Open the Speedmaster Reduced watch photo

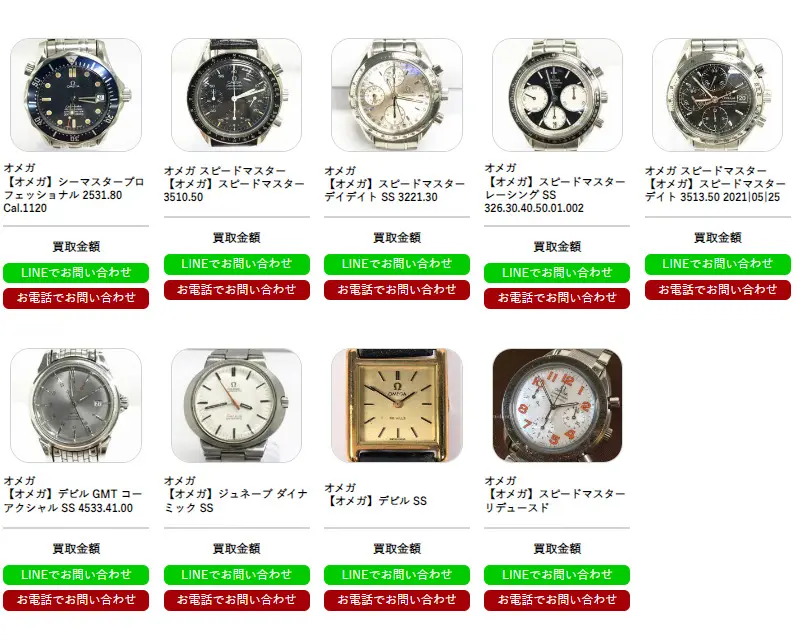557,405
